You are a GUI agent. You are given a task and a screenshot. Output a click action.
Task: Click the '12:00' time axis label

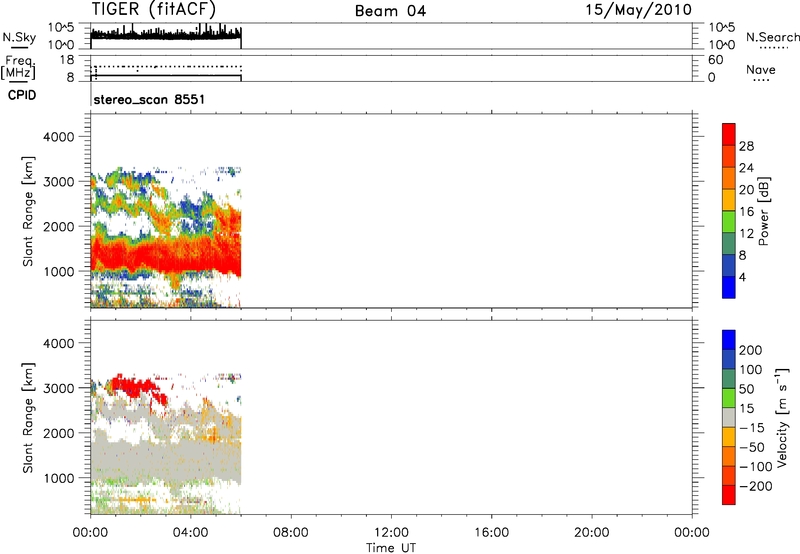click(x=391, y=533)
